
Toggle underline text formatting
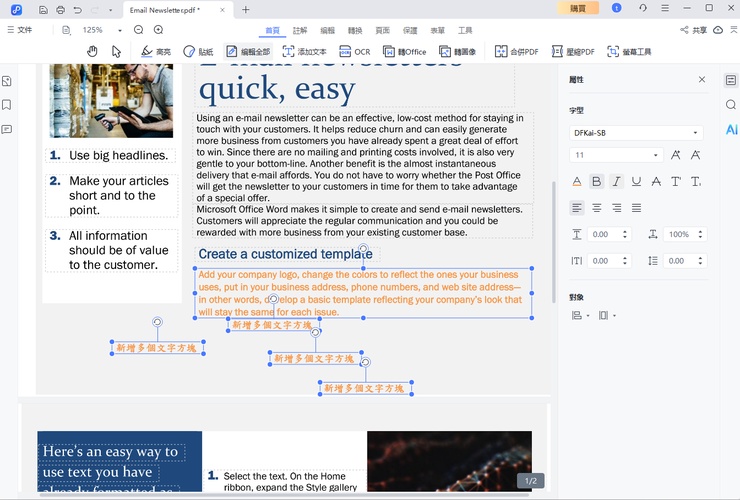click(636, 181)
